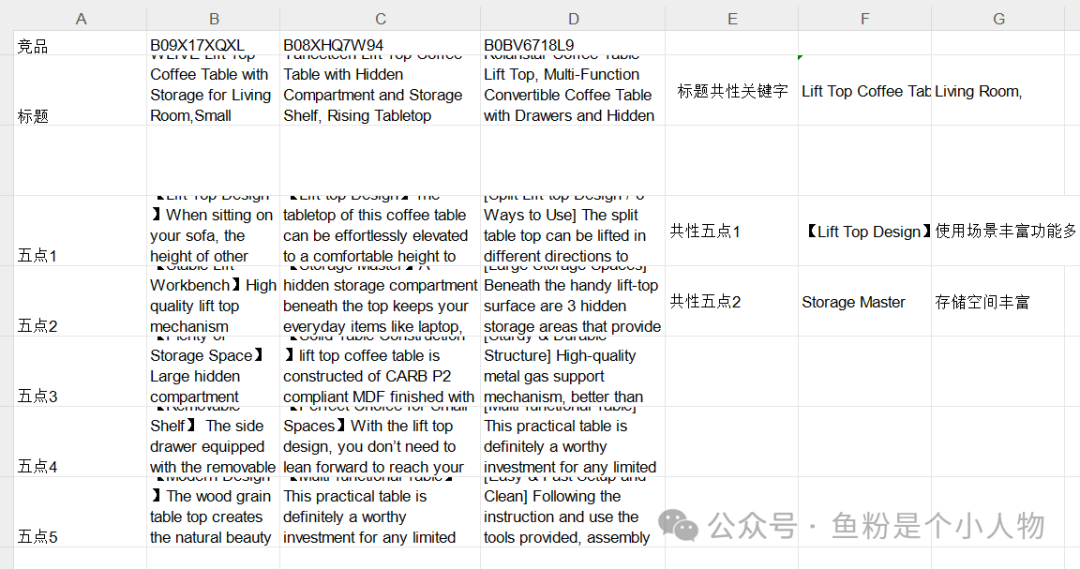Click the 五点1 row label

(81, 231)
